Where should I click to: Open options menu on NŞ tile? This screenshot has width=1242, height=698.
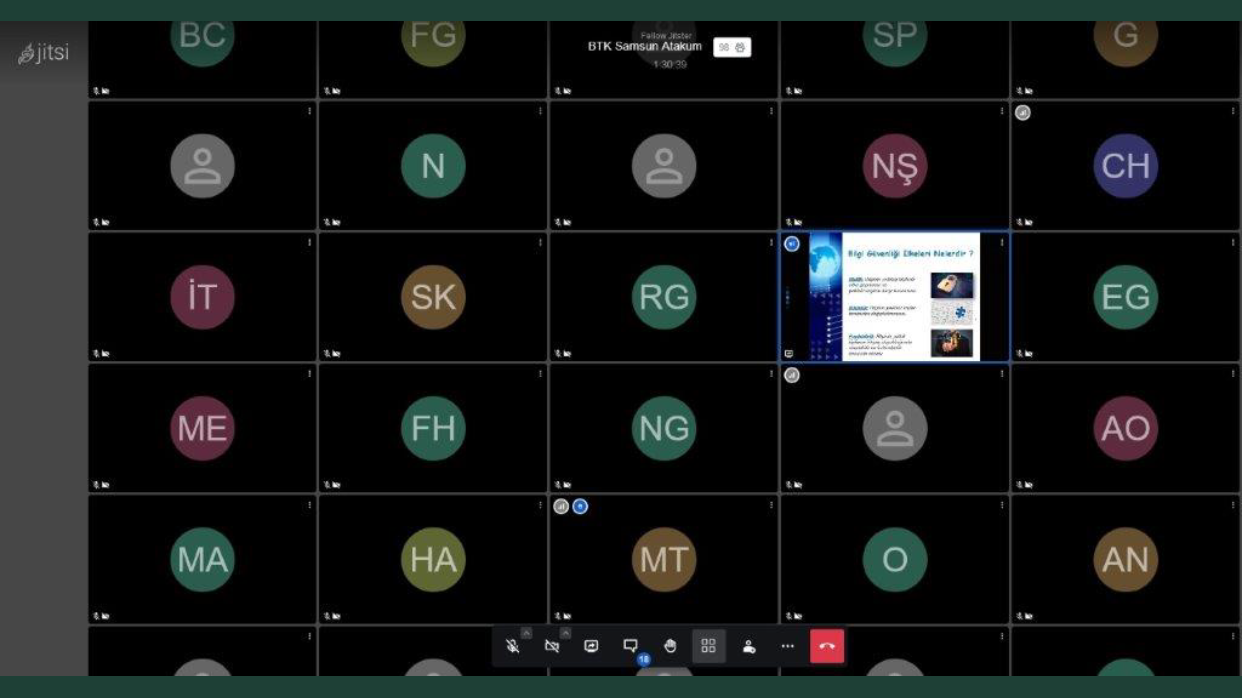pyautogui.click(x=1002, y=111)
